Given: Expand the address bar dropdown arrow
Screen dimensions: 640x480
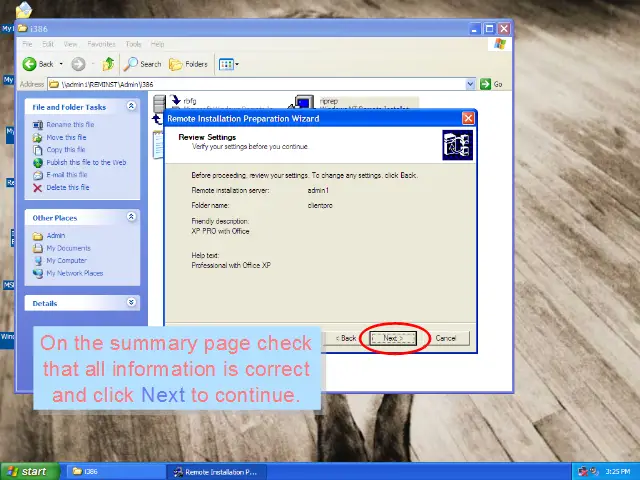Looking at the screenshot, I should [x=471, y=84].
